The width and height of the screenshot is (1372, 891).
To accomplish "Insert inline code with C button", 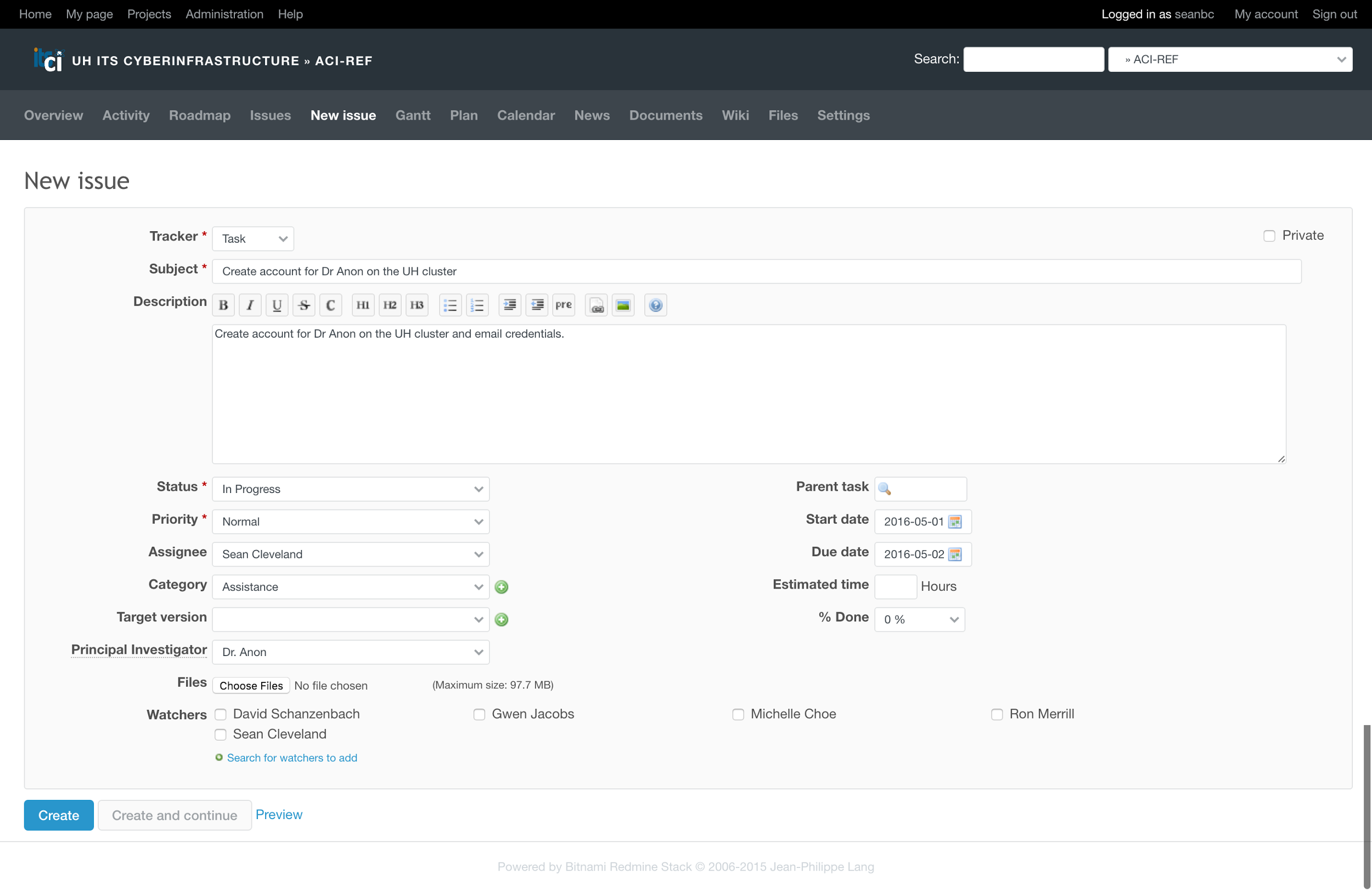I will pyautogui.click(x=330, y=305).
